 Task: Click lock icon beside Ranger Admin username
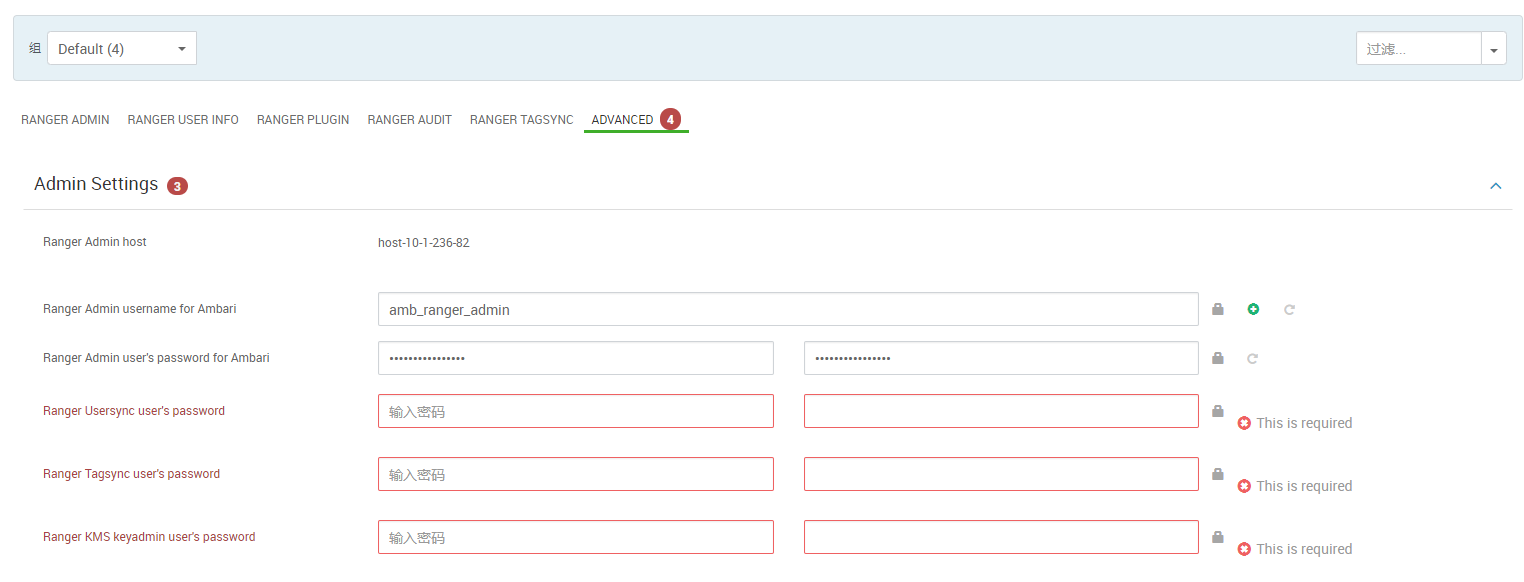(x=1217, y=309)
